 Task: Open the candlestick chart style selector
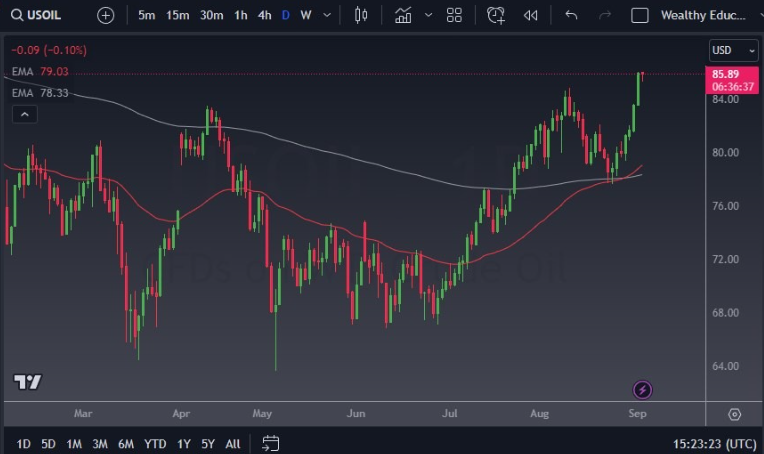(x=361, y=15)
